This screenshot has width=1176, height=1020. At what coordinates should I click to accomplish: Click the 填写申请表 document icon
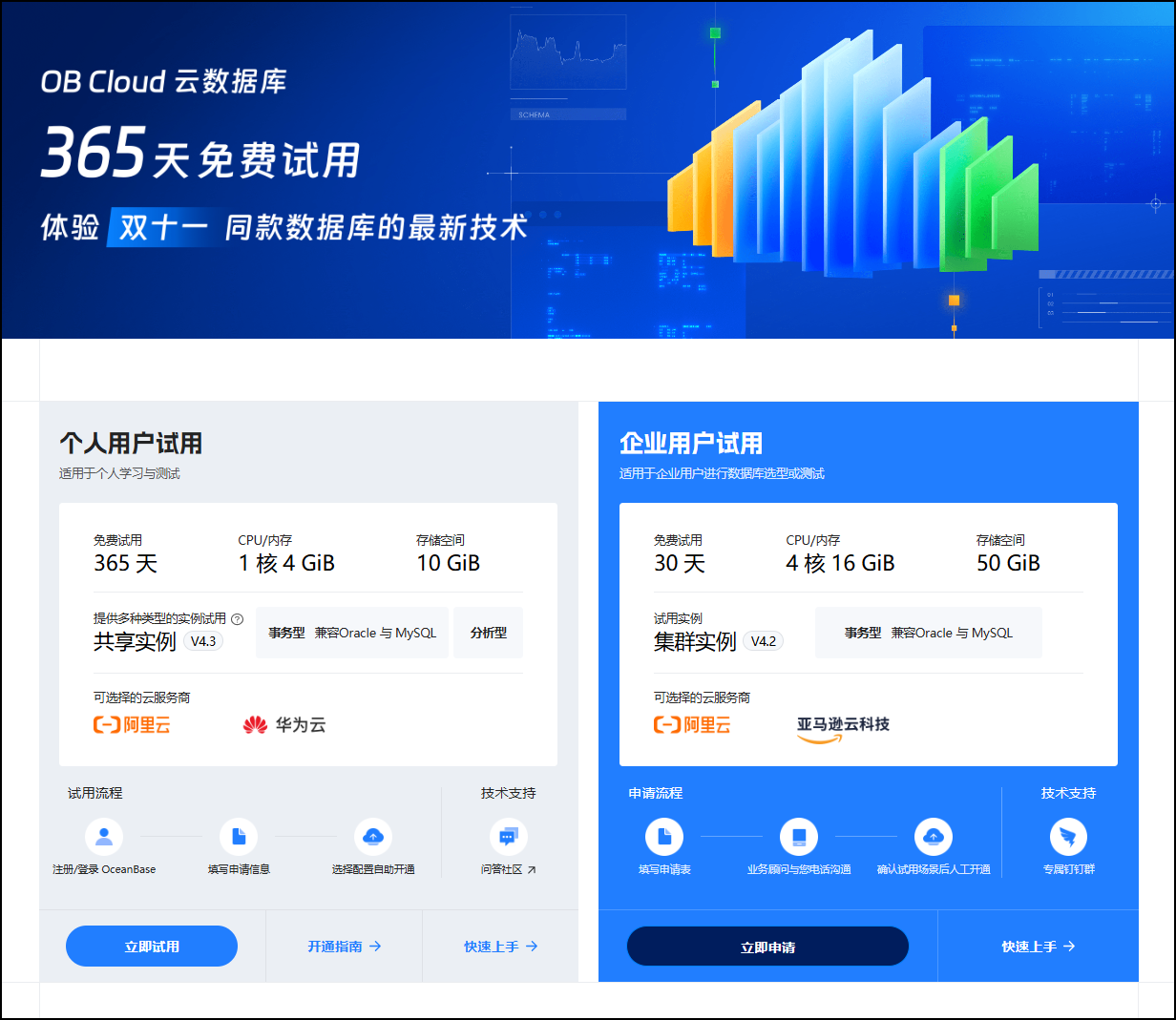coord(664,837)
